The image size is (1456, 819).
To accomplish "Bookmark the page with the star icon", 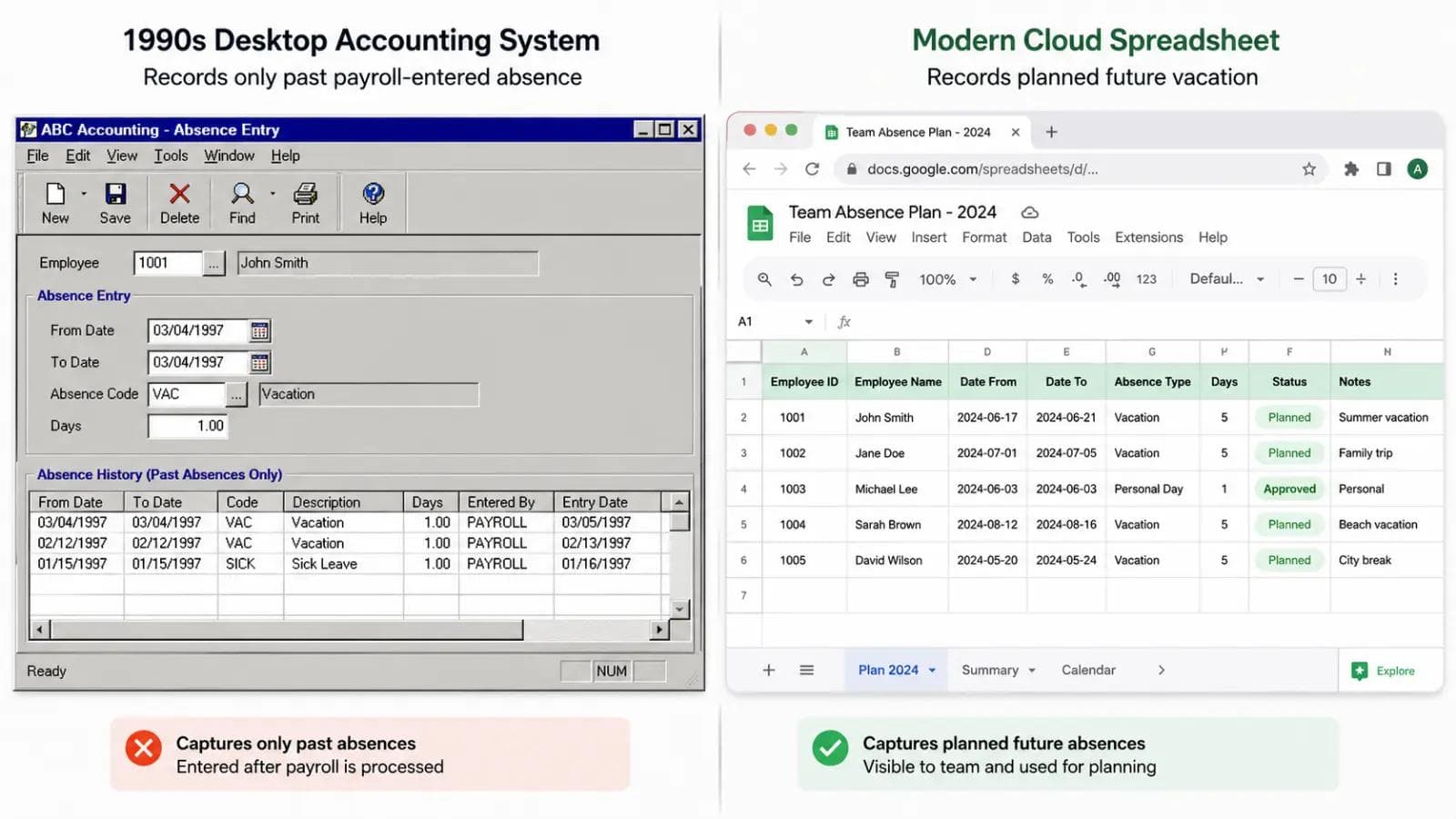I will click(1309, 169).
